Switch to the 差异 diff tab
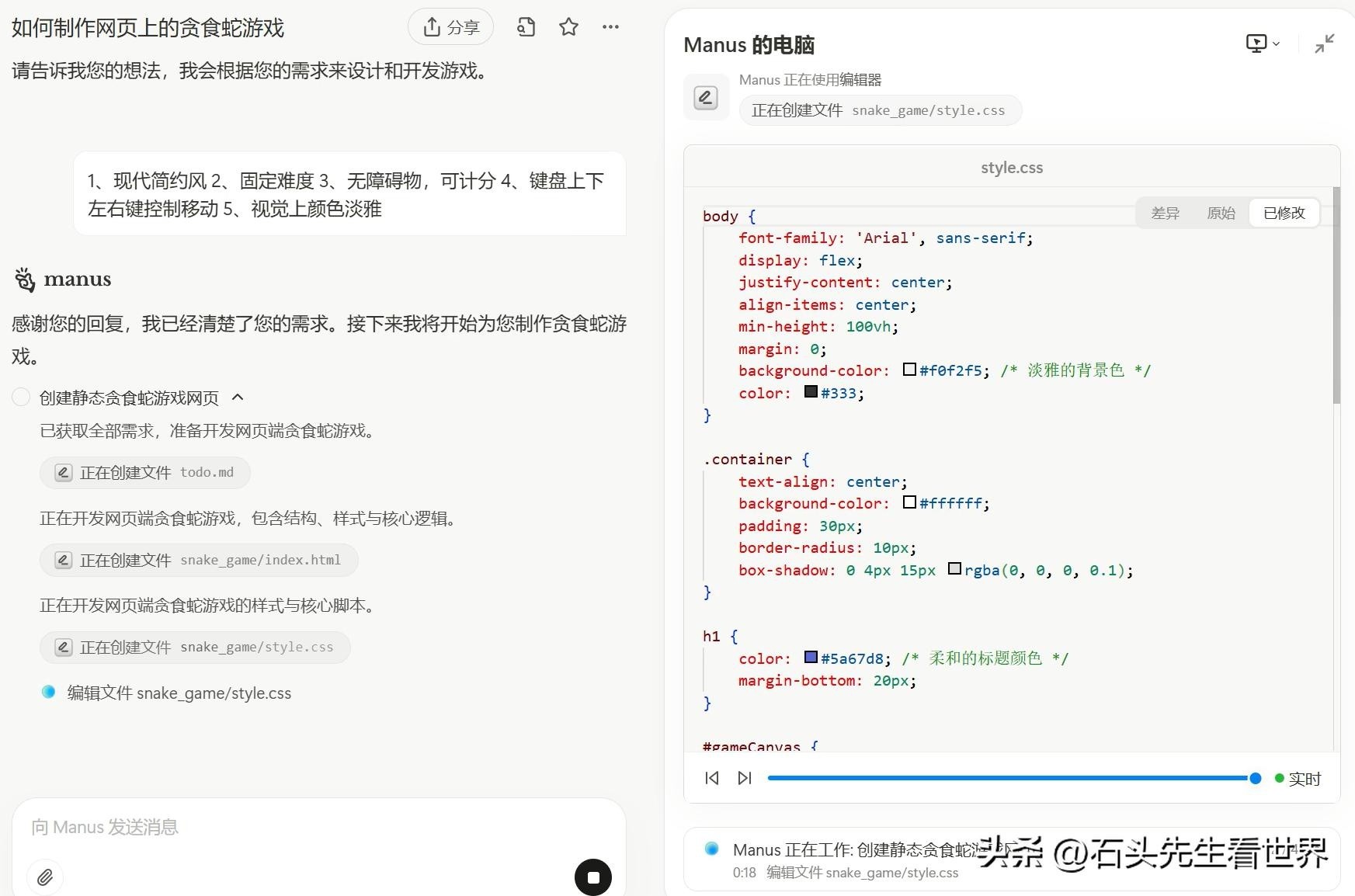The image size is (1355, 896). (1165, 213)
